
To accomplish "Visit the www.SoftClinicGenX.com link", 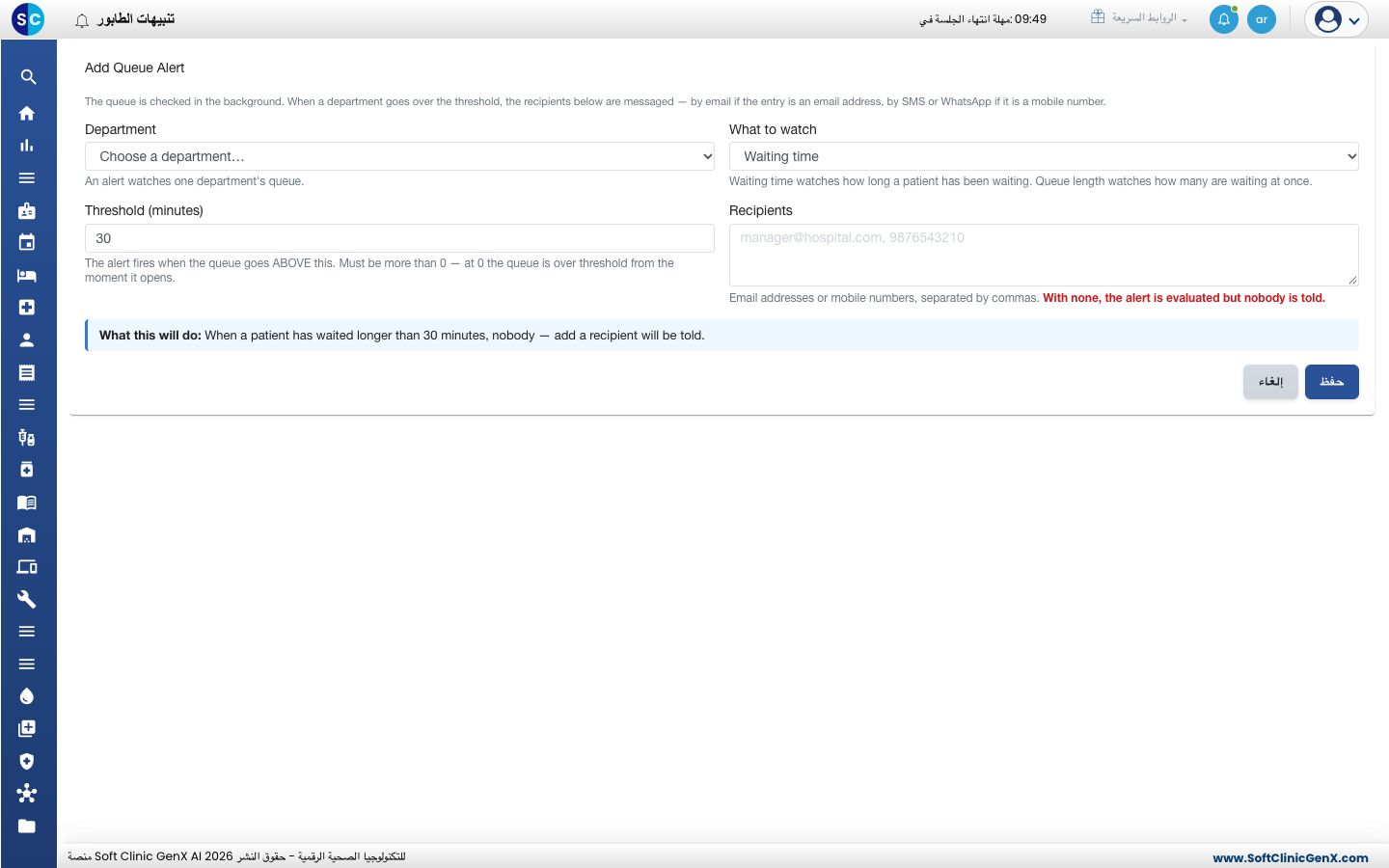I will (x=1291, y=857).
